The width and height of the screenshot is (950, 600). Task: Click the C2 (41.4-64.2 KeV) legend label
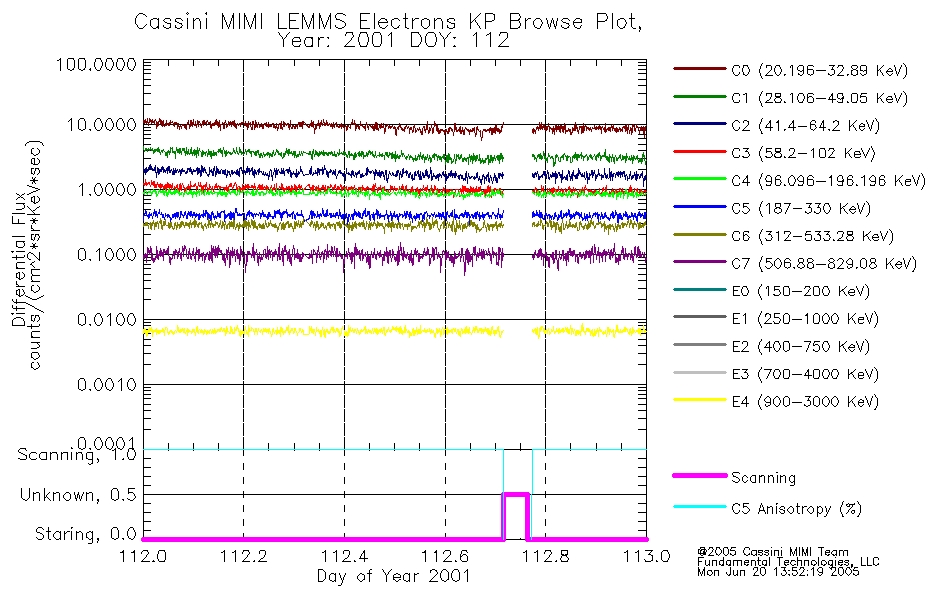[805, 126]
